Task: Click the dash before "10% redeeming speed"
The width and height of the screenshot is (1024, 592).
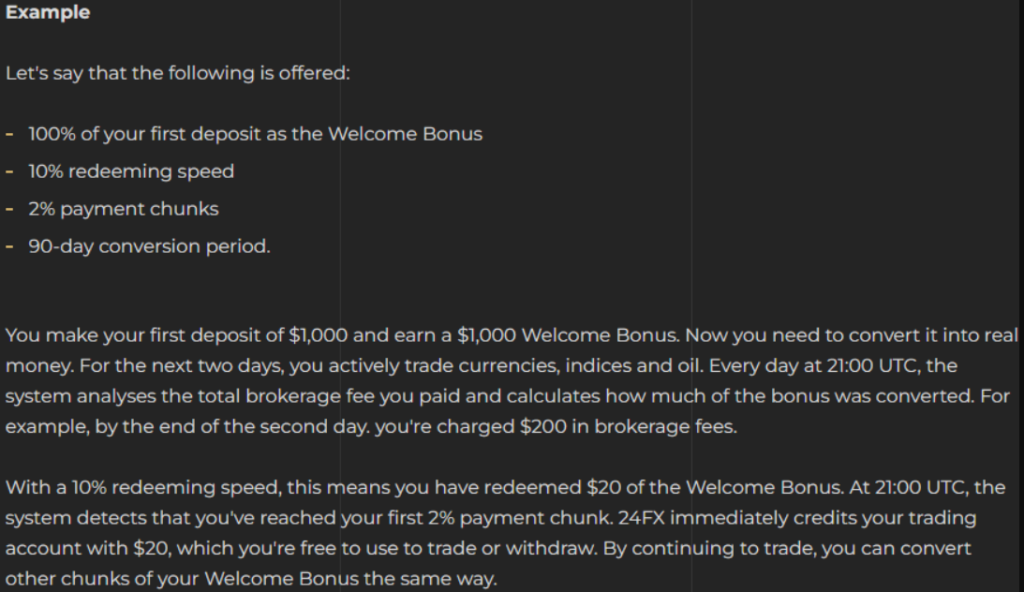Action: coord(9,171)
